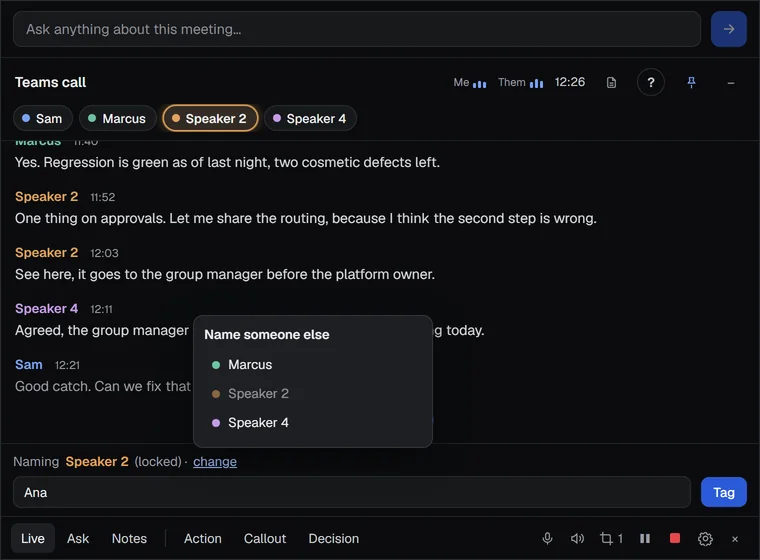The image size is (760, 560).
Task: Click the 'change' link for naming
Action: (215, 462)
